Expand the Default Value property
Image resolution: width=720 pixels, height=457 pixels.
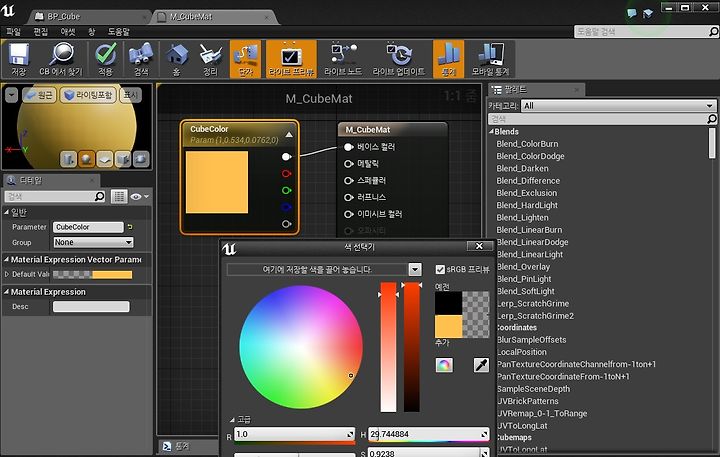pos(6,274)
